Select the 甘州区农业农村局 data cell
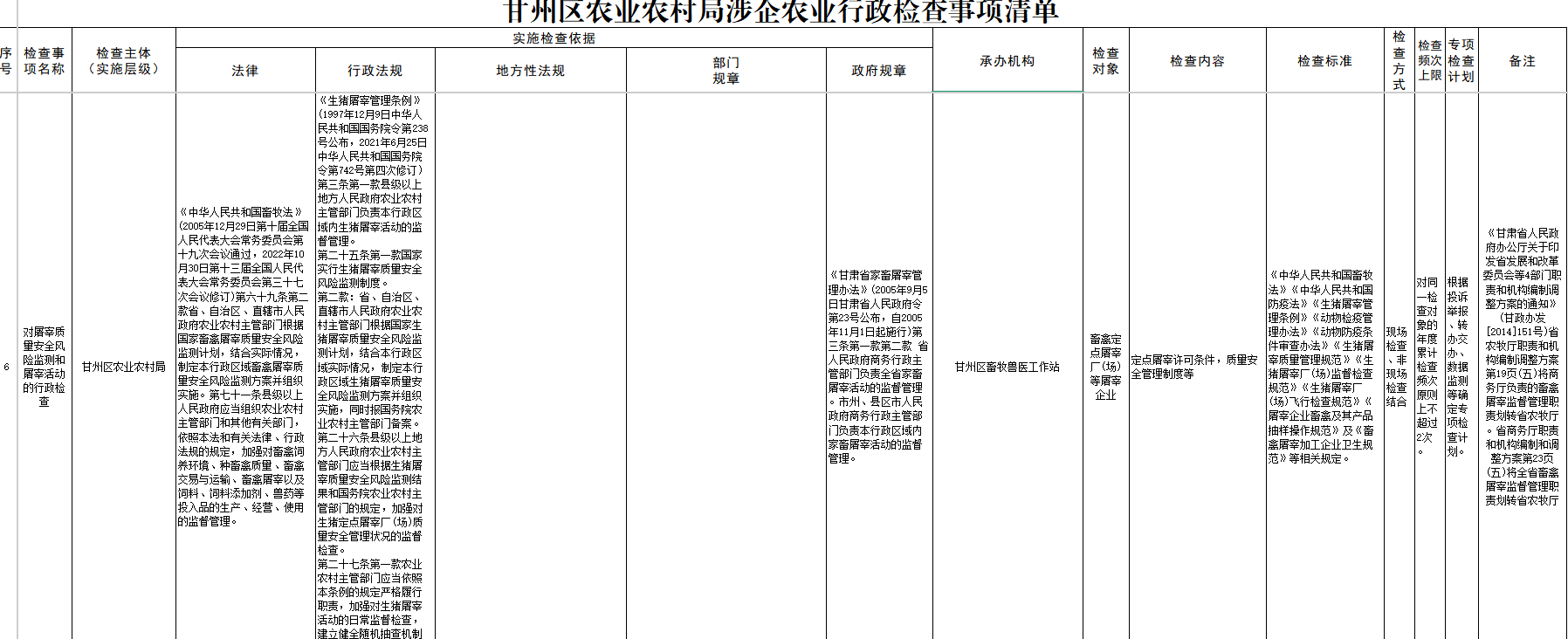The image size is (1568, 639). [123, 367]
